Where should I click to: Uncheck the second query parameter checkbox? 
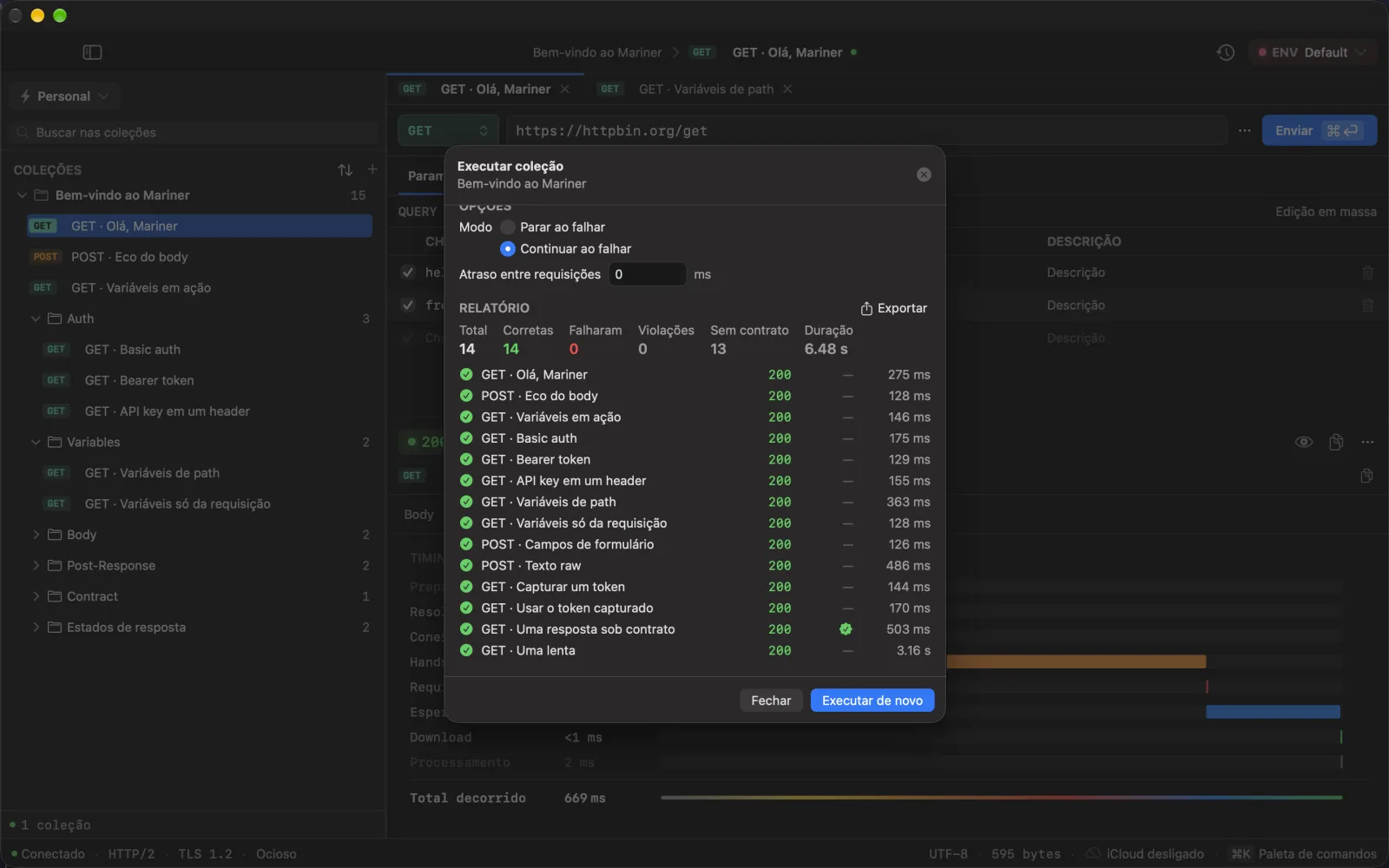click(408, 306)
